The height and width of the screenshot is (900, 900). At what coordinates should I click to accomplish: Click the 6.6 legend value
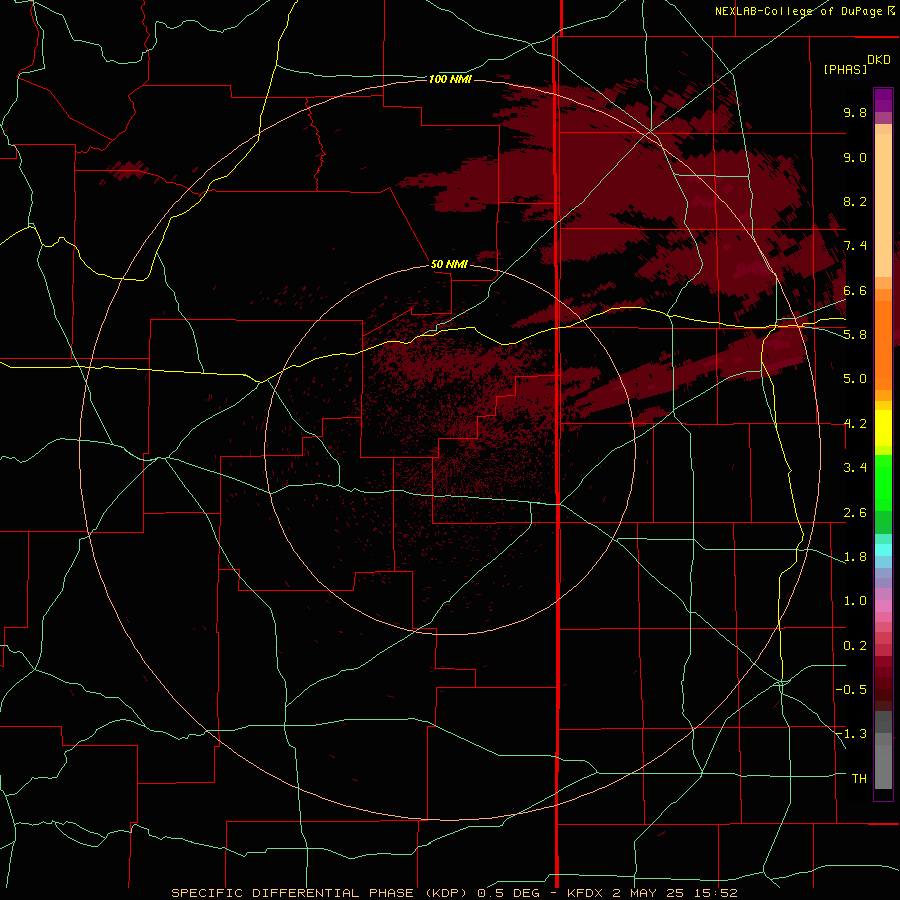855,290
